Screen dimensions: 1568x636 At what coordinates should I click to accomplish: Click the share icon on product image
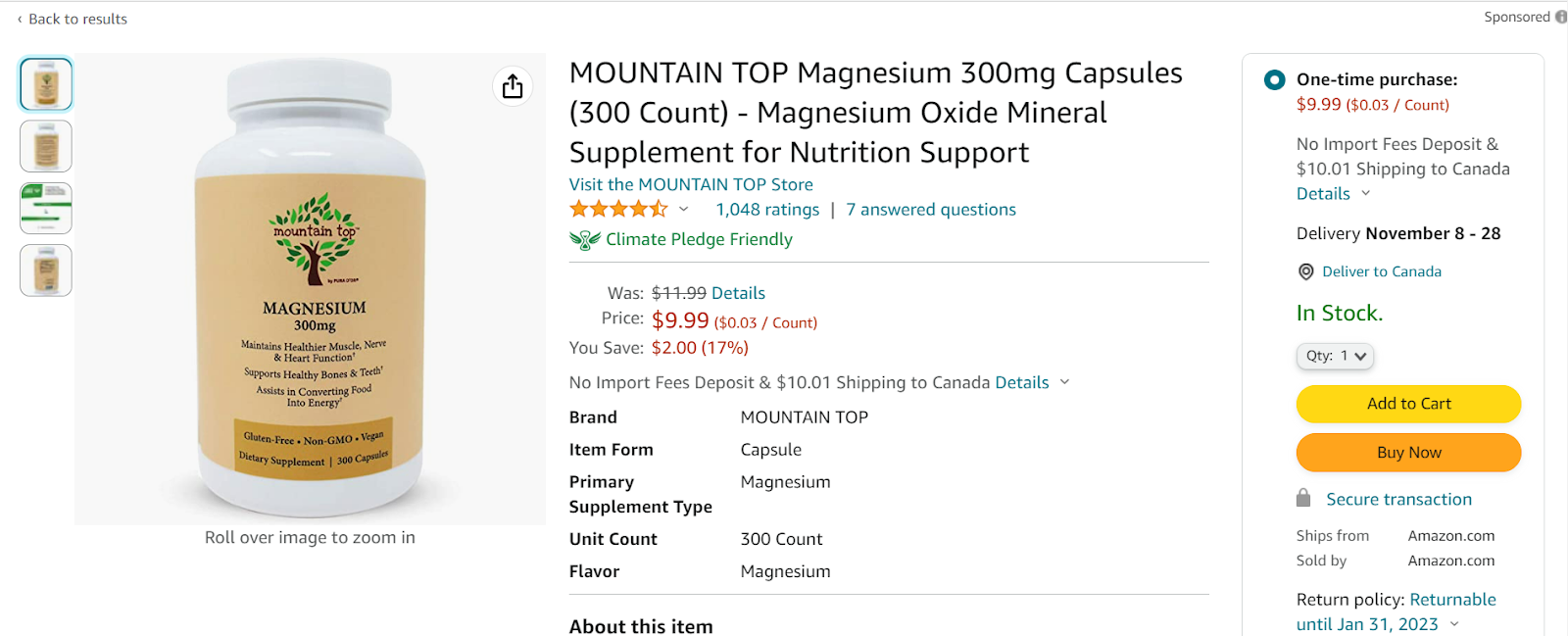513,86
